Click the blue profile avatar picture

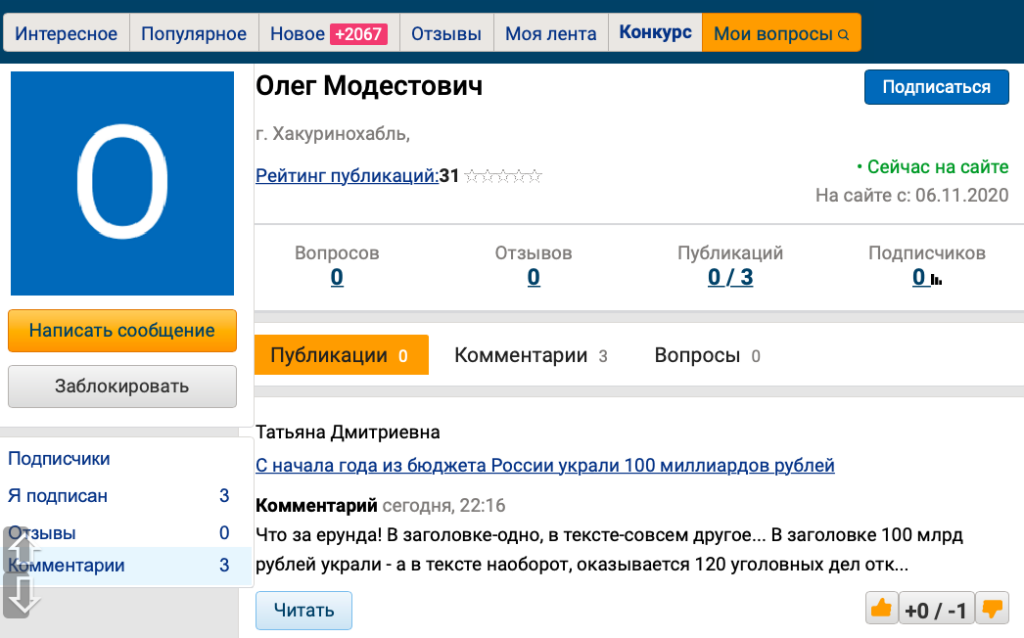tap(122, 183)
